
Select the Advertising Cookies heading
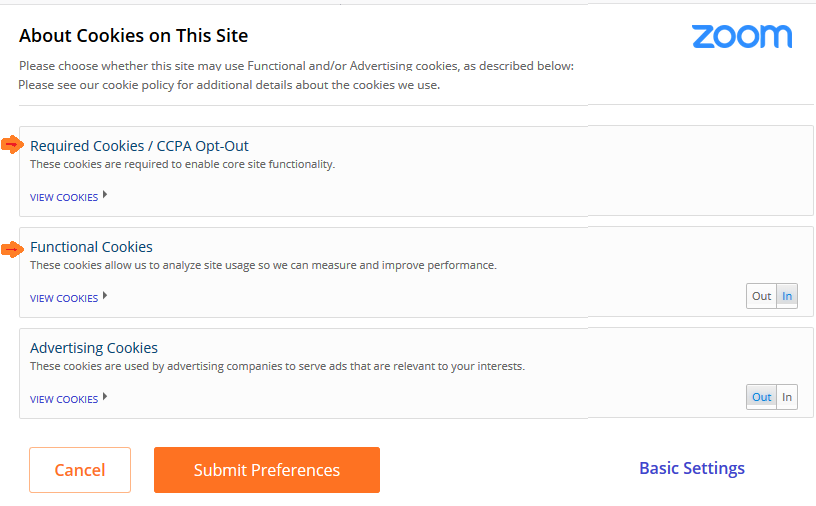tap(94, 348)
